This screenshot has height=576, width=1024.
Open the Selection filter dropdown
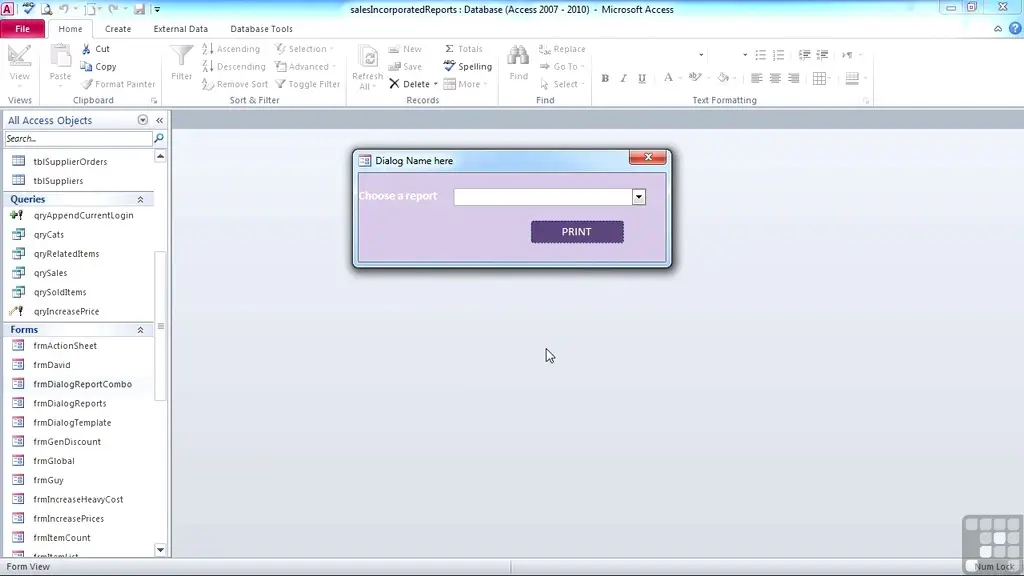304,49
